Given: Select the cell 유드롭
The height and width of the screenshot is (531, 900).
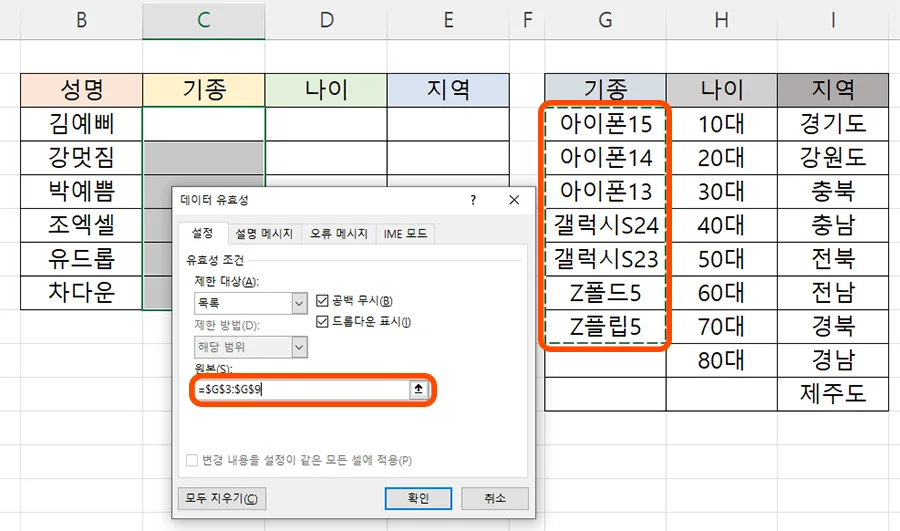Looking at the screenshot, I should [82, 259].
